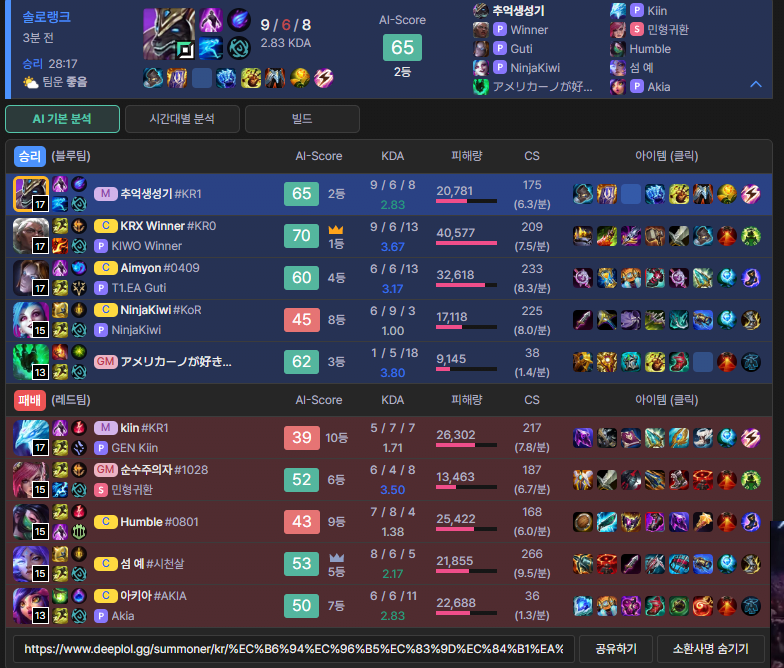The height and width of the screenshot is (668, 784).
Task: Click the Thresh champion icon on blue team
Action: (30, 362)
